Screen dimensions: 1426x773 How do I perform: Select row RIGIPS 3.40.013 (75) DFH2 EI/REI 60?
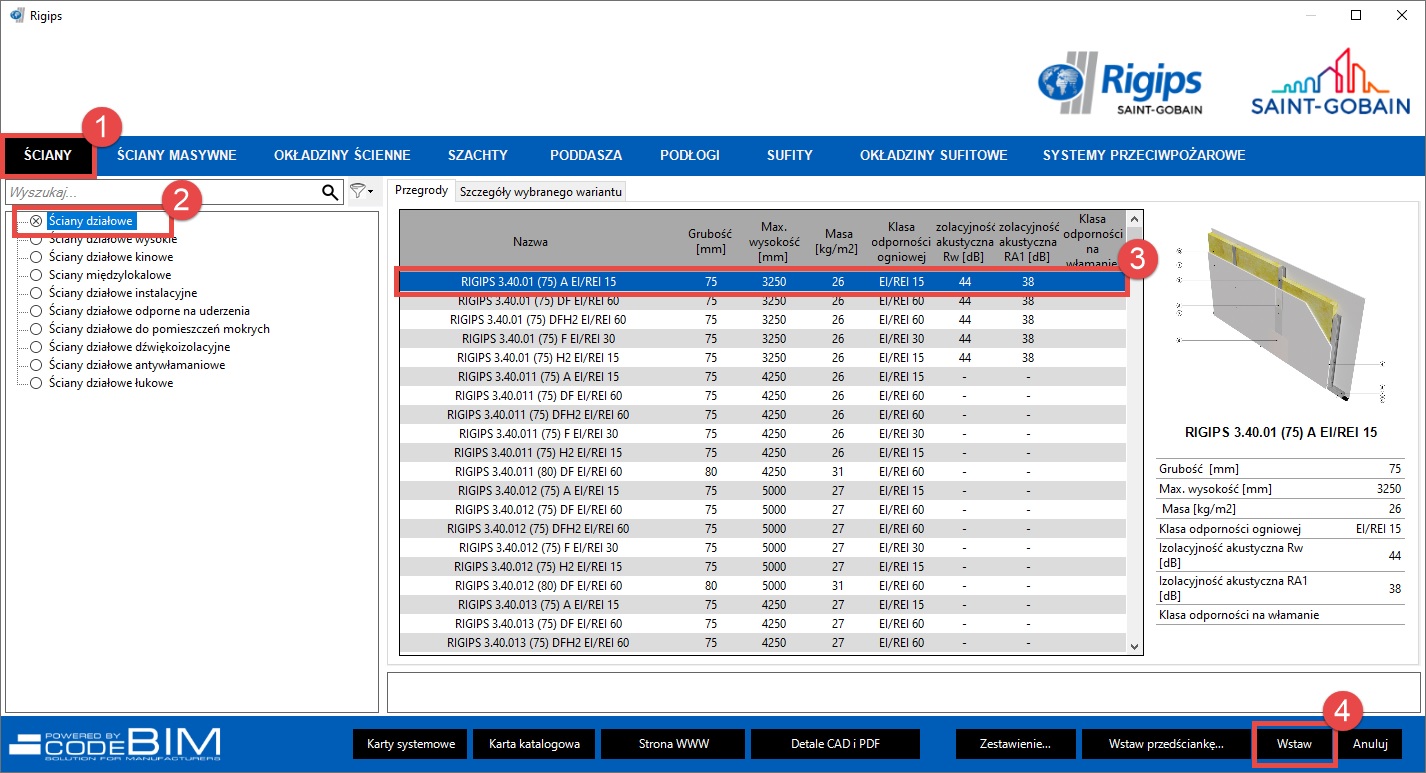pos(763,643)
